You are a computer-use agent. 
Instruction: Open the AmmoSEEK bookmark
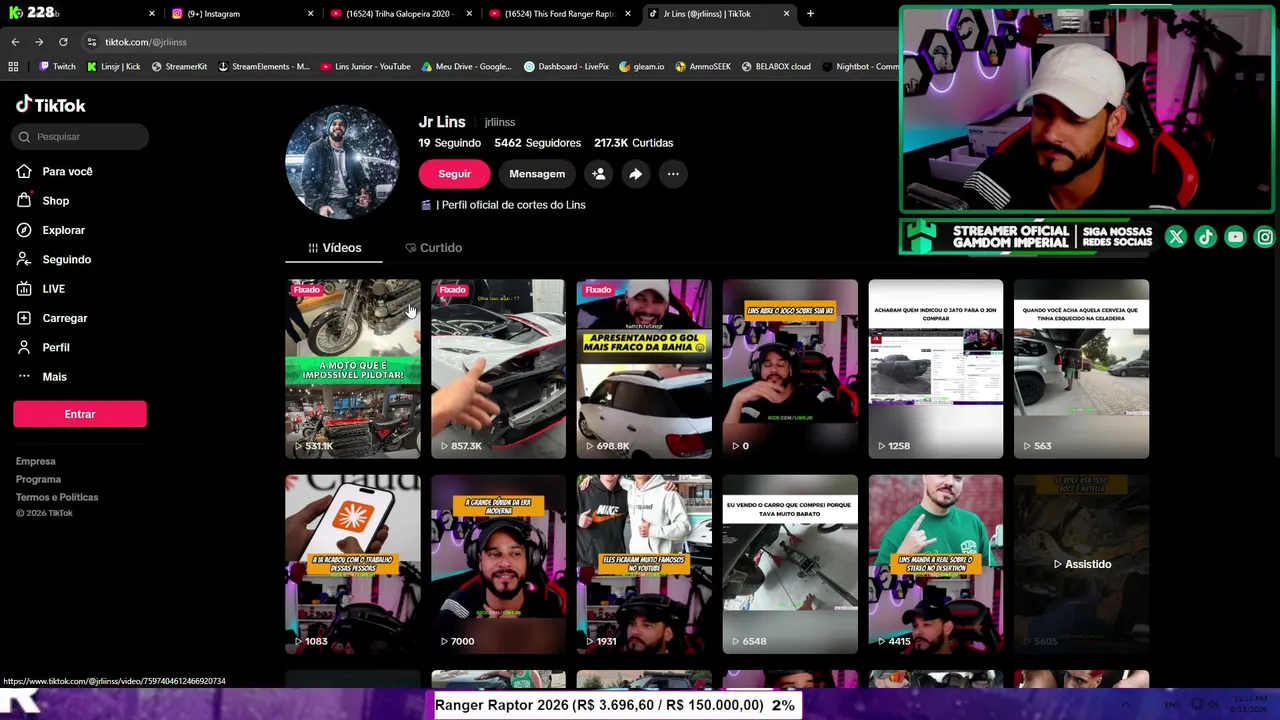(x=703, y=67)
